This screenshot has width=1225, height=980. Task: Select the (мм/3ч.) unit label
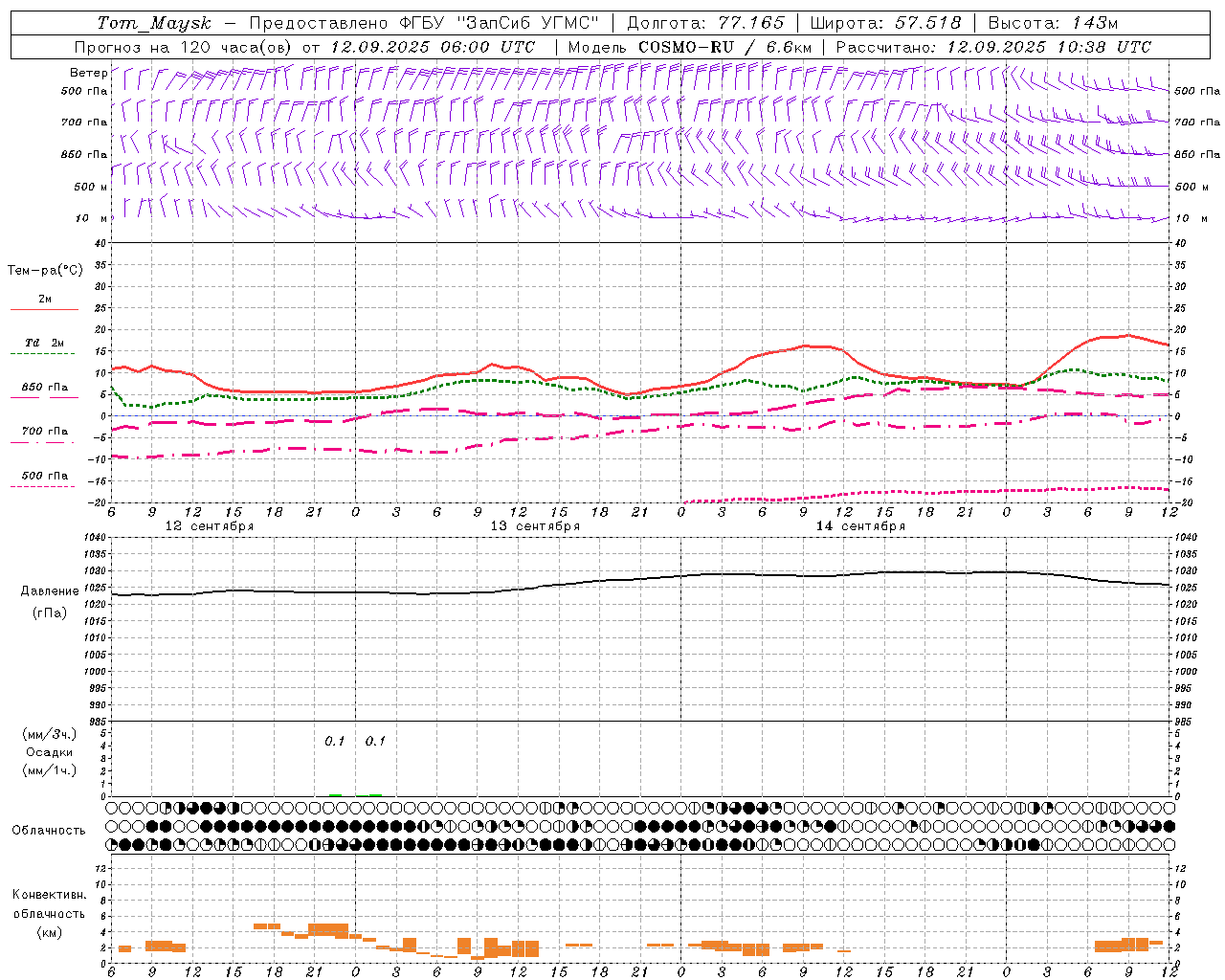50,734
